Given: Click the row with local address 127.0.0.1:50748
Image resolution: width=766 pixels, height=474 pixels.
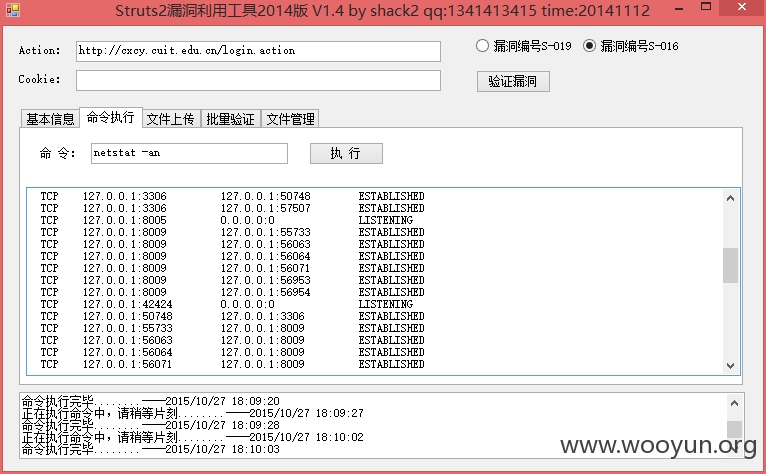Looking at the screenshot, I should click(x=233, y=317).
